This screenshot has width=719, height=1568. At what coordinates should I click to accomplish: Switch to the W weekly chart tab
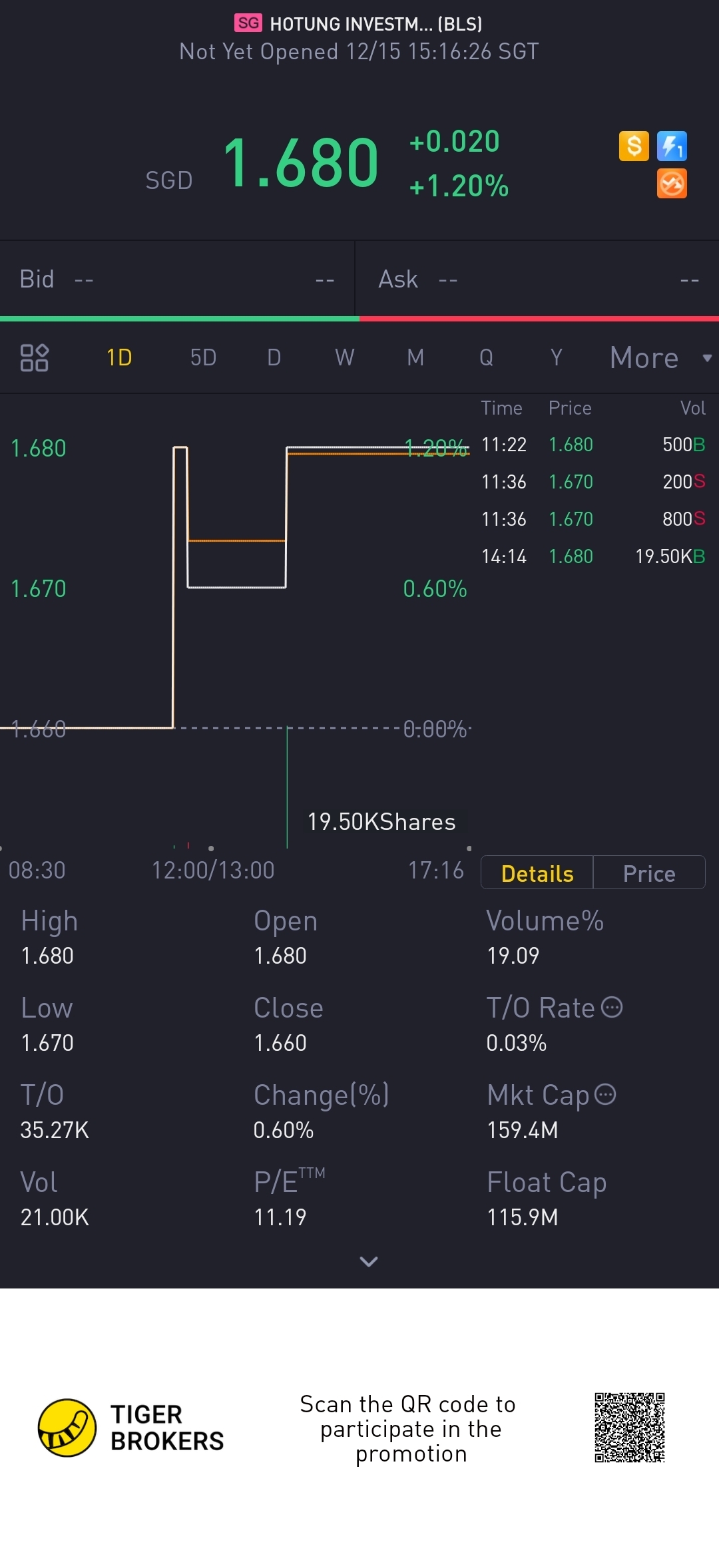point(344,358)
